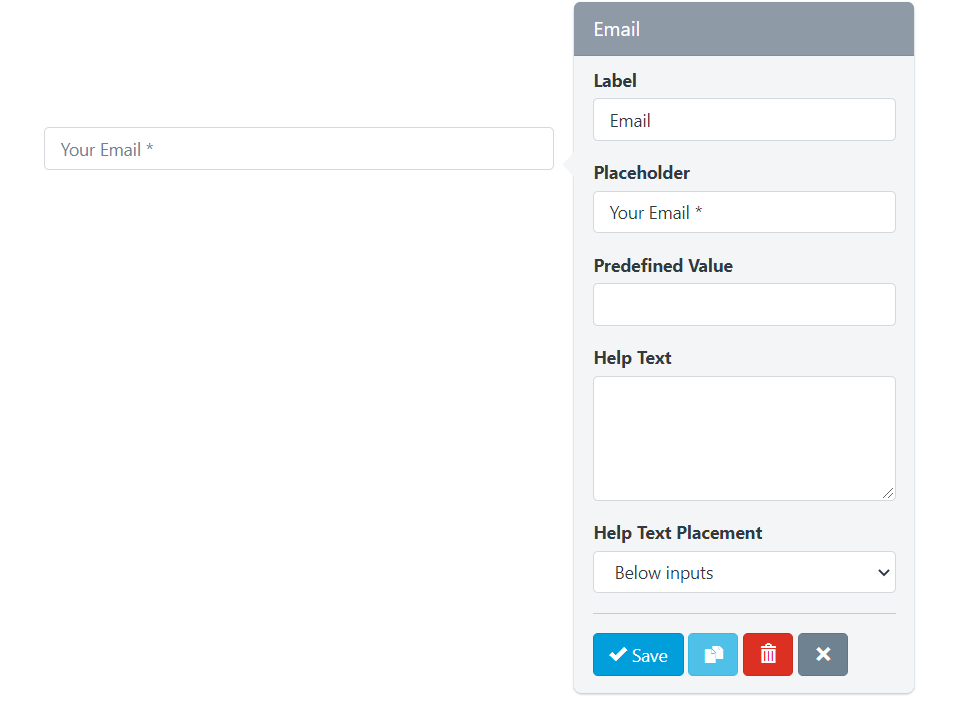
Task: Click the popover arrow pointing at the email field
Action: click(x=568, y=164)
